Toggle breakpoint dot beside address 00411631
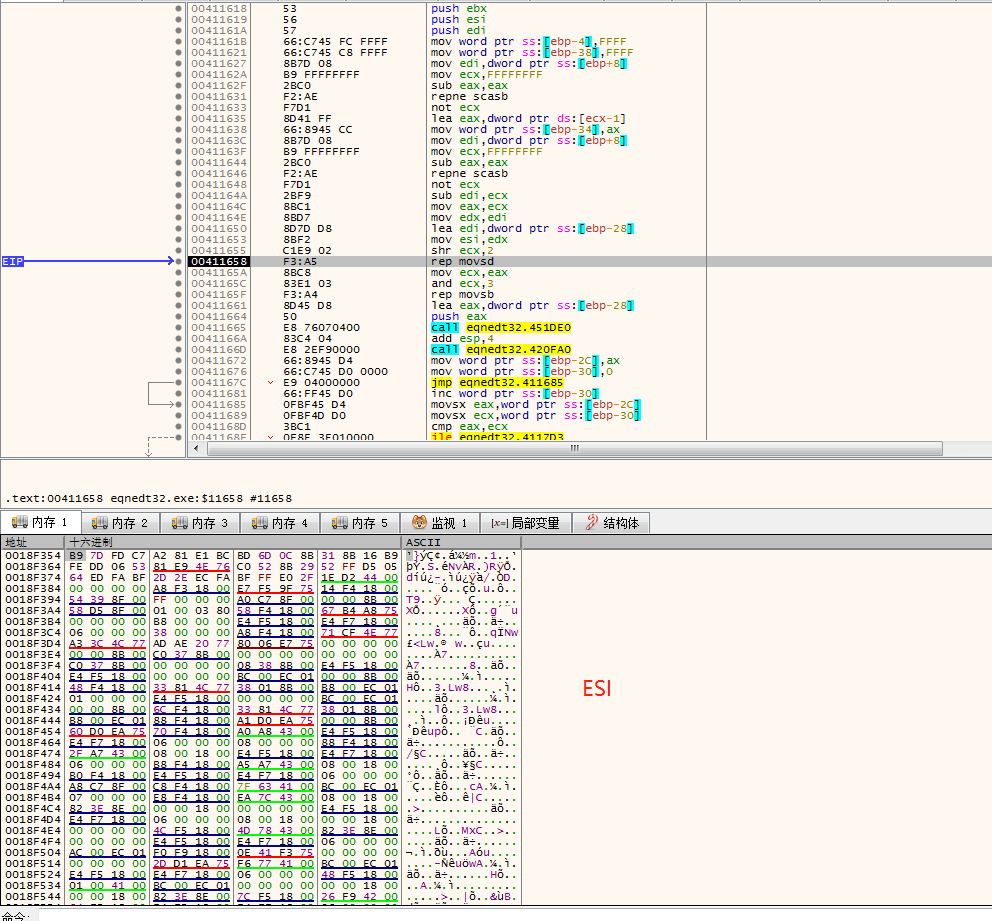The height and width of the screenshot is (921, 992). [179, 97]
